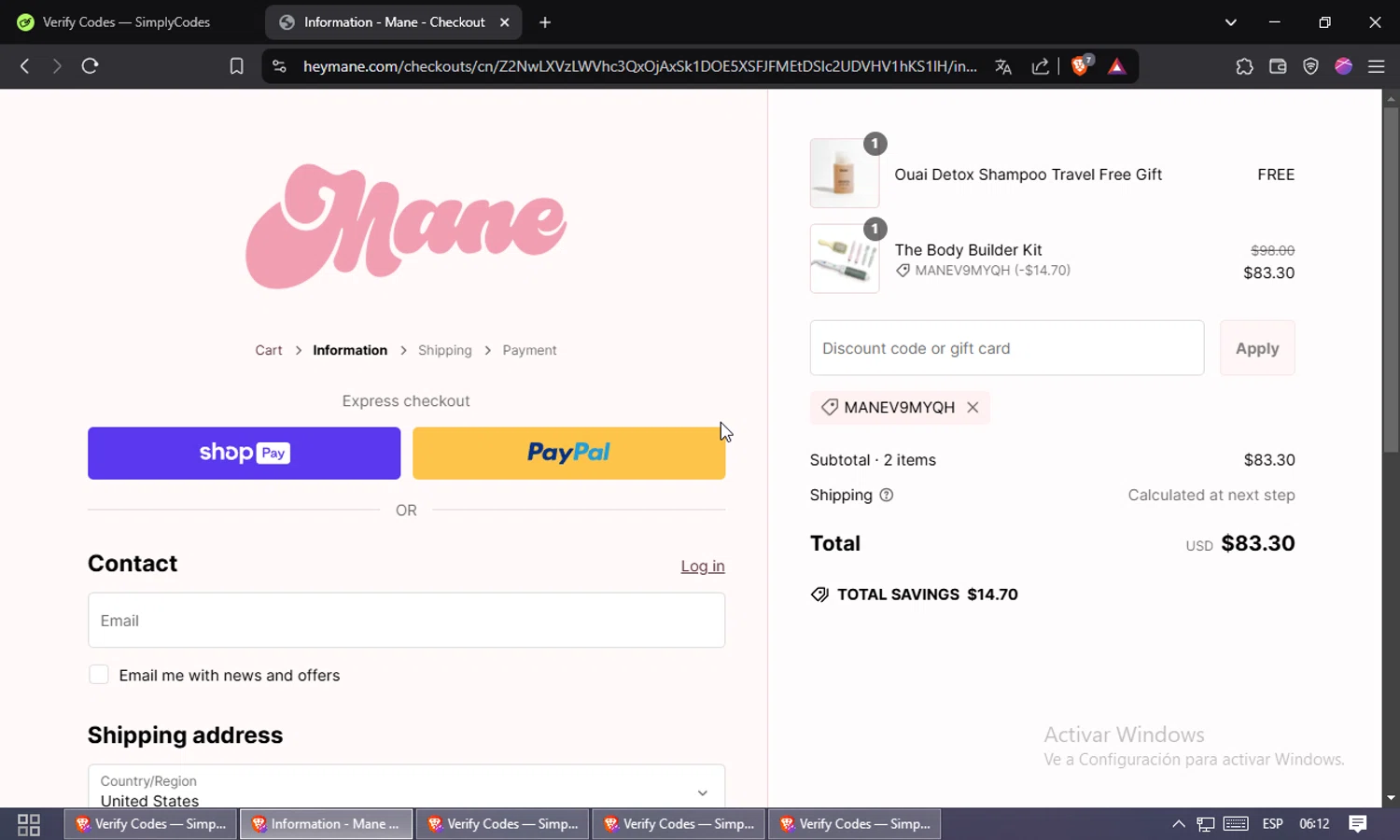Click the 06:12 clock
Image resolution: width=1400 pixels, height=840 pixels.
pos(1314,824)
